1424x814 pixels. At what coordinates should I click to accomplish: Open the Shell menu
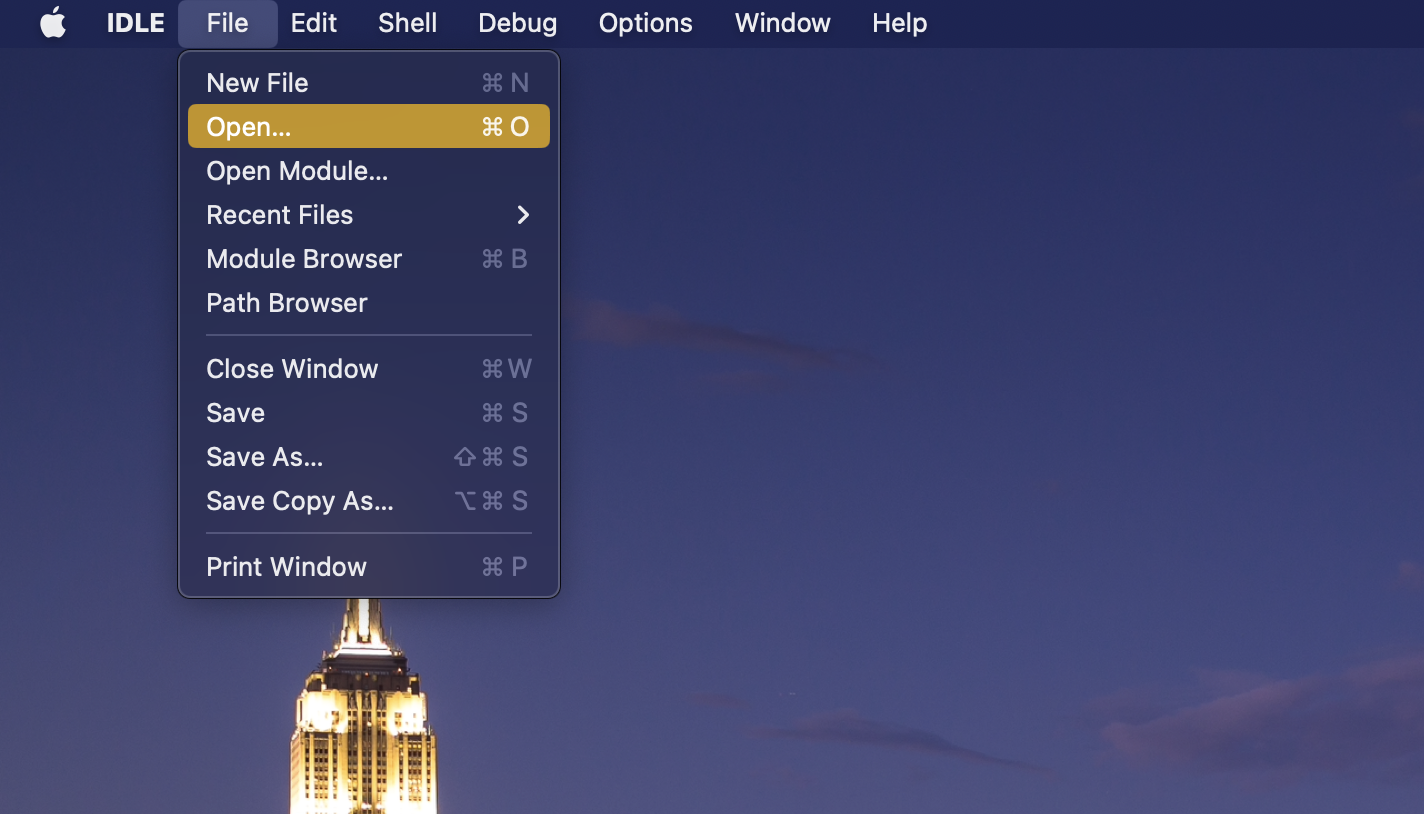coord(407,23)
